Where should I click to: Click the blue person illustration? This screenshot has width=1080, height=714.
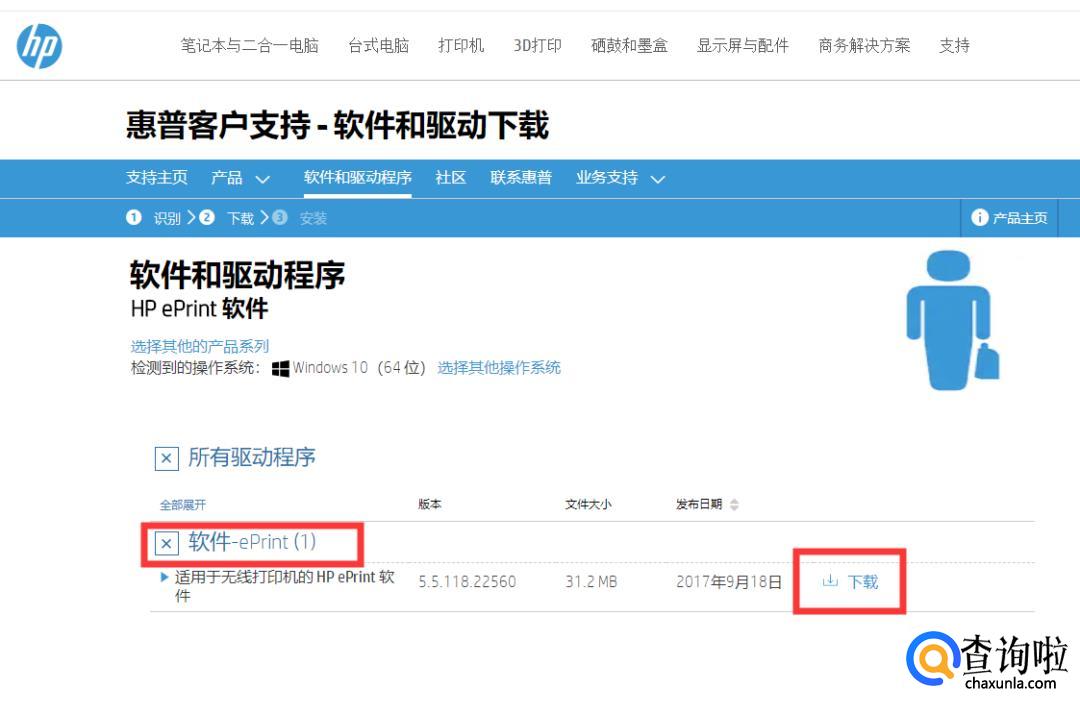952,319
